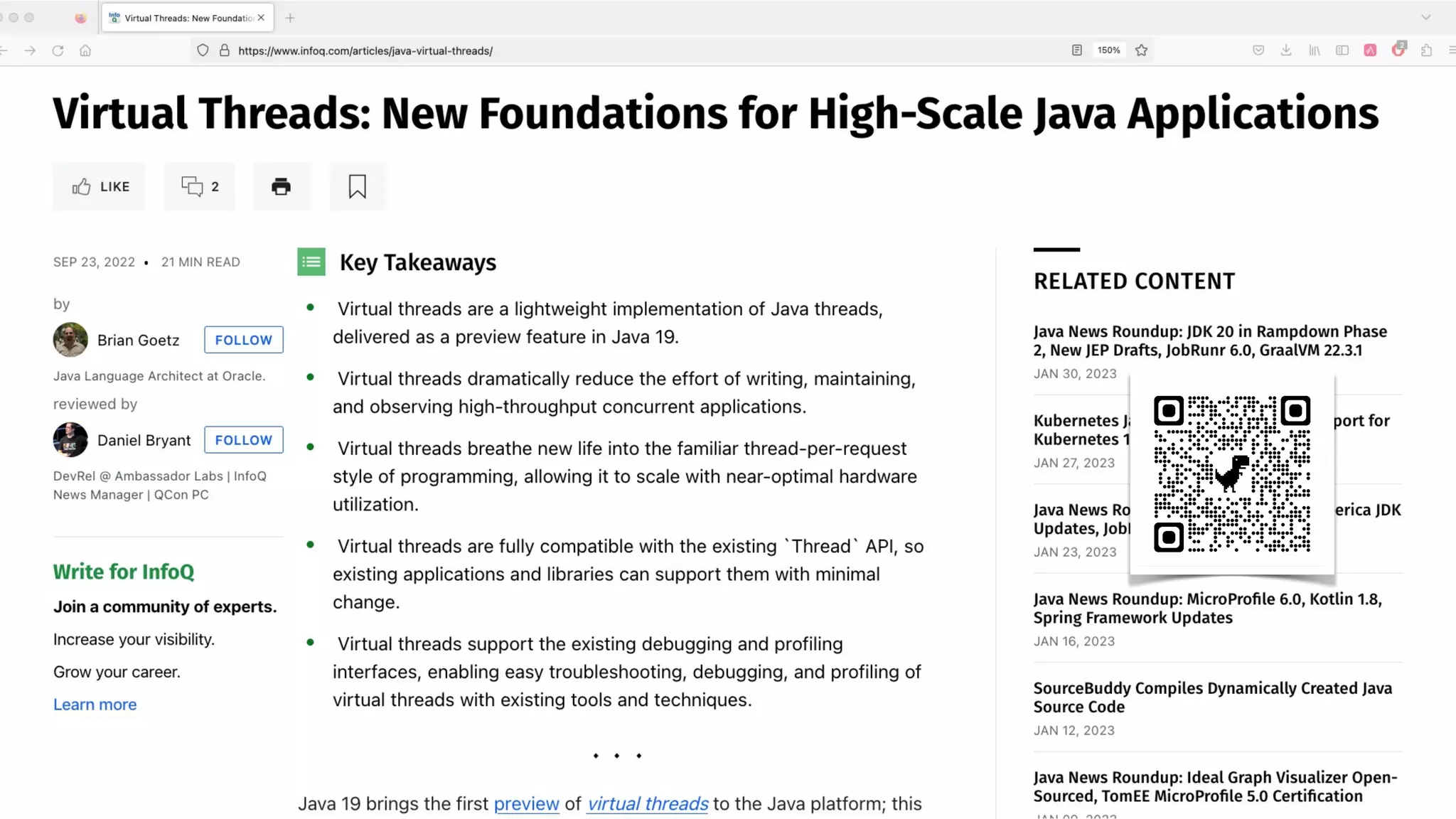Viewport: 1456px width, 819px height.
Task: Bookmark this page with star icon
Action: [x=1141, y=50]
